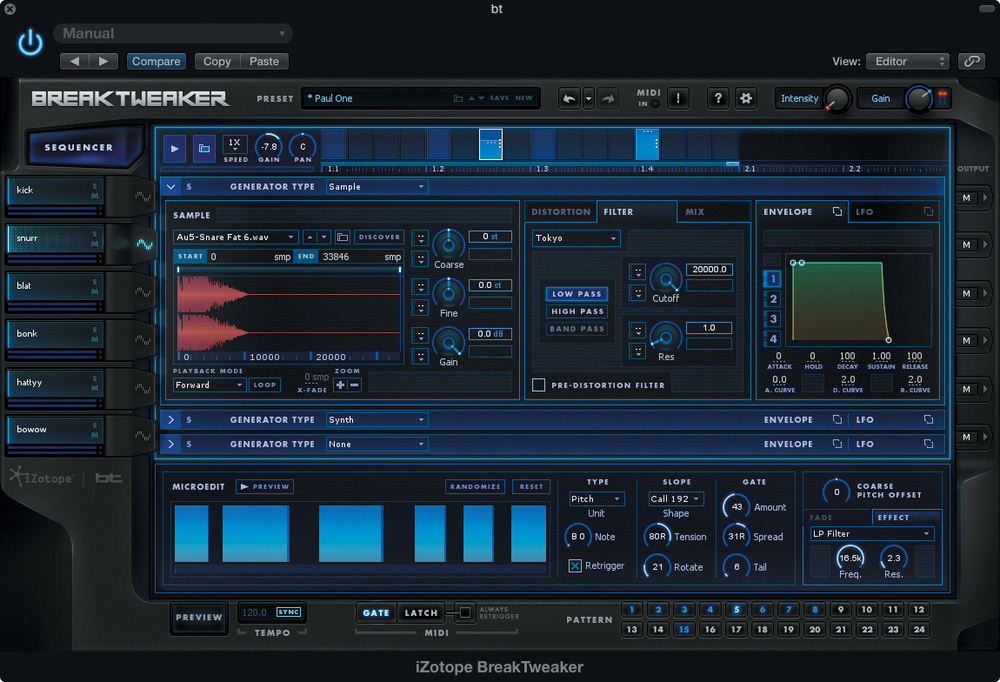Viewport: 1000px width, 682px height.
Task: Open the Au5-Snare Fat 6.wav sample dropdown
Action: tap(235, 237)
